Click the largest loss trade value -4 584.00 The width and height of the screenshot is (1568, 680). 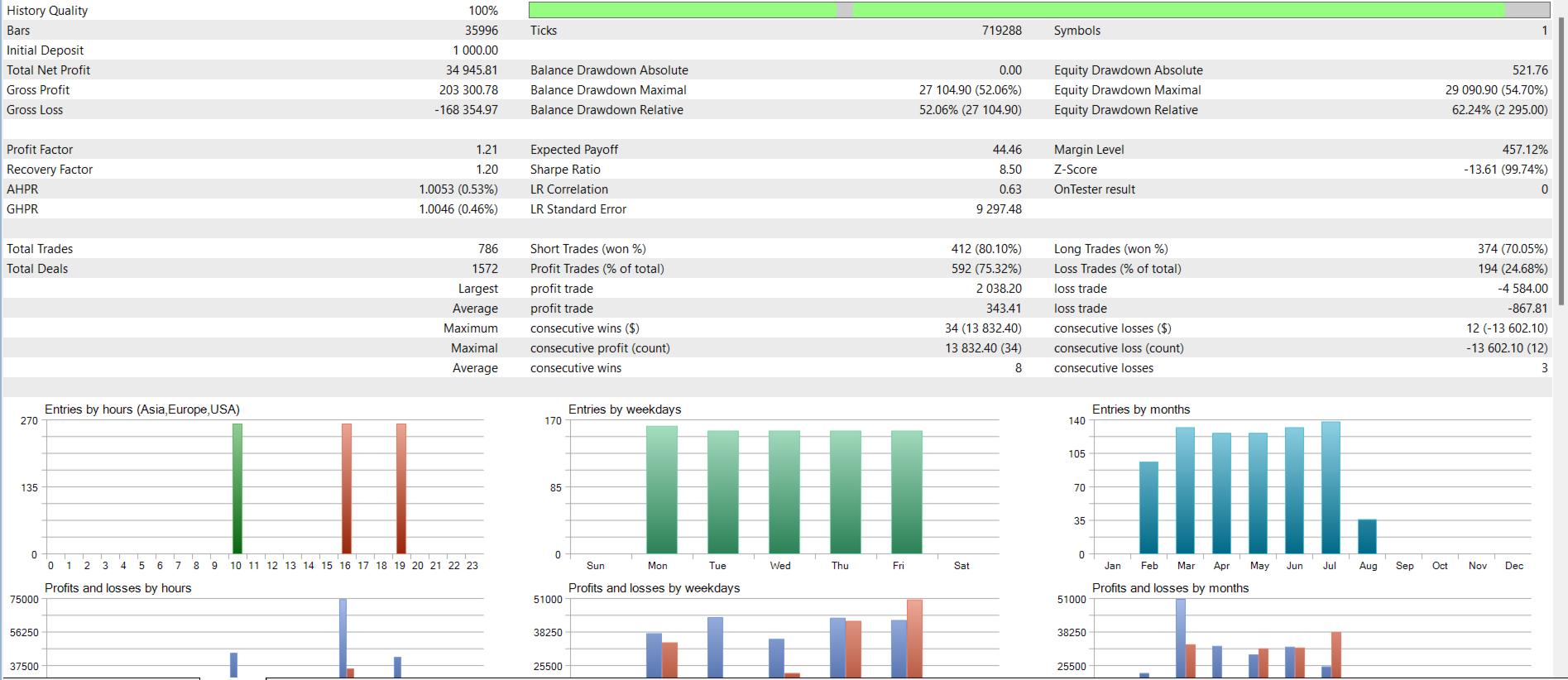point(1522,289)
